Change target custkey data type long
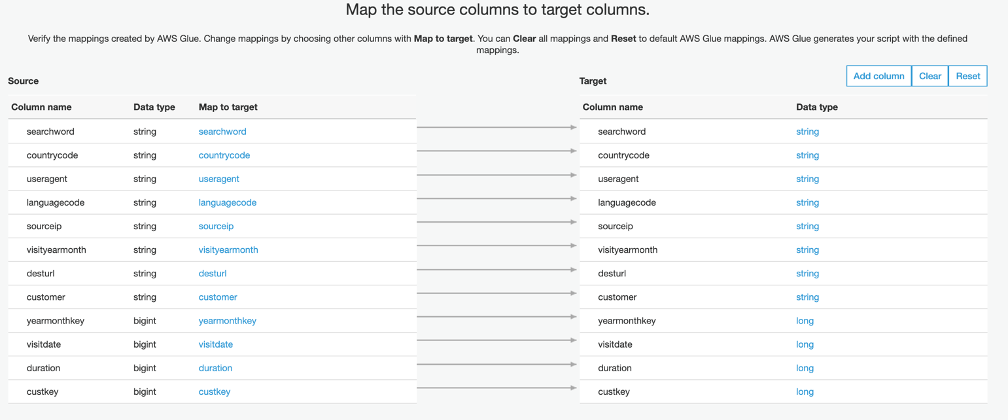Screen dimensions: 1008x420 click(x=805, y=392)
